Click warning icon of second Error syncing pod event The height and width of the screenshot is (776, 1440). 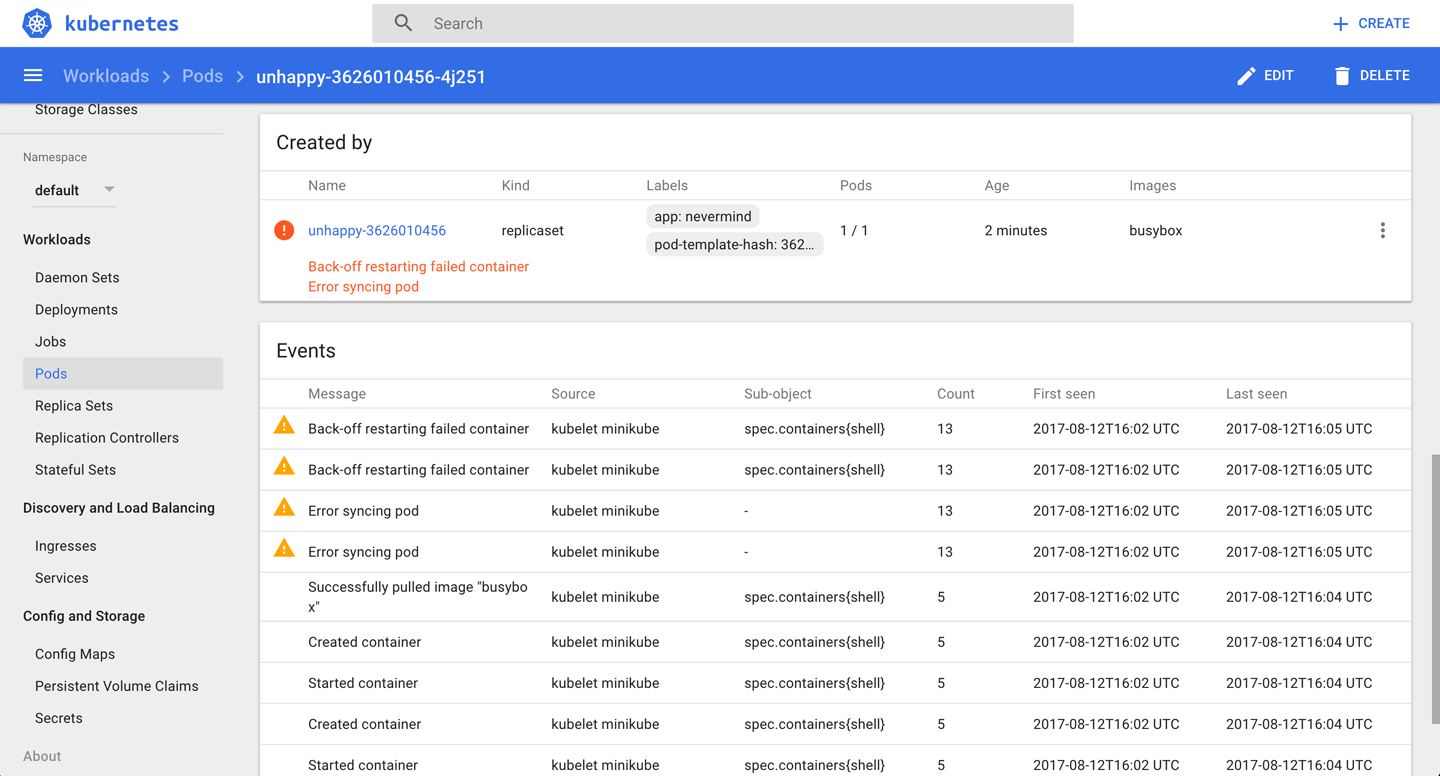pos(284,549)
